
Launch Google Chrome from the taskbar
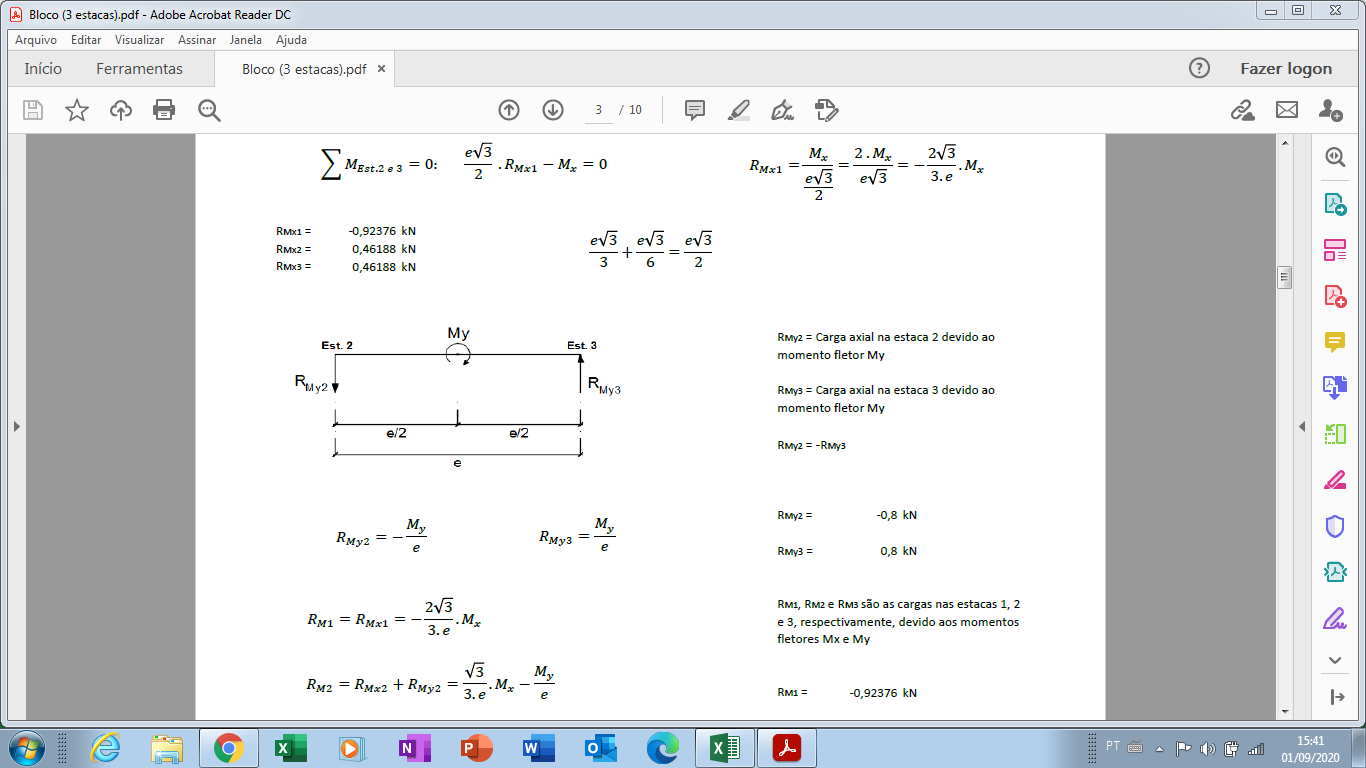tap(229, 748)
